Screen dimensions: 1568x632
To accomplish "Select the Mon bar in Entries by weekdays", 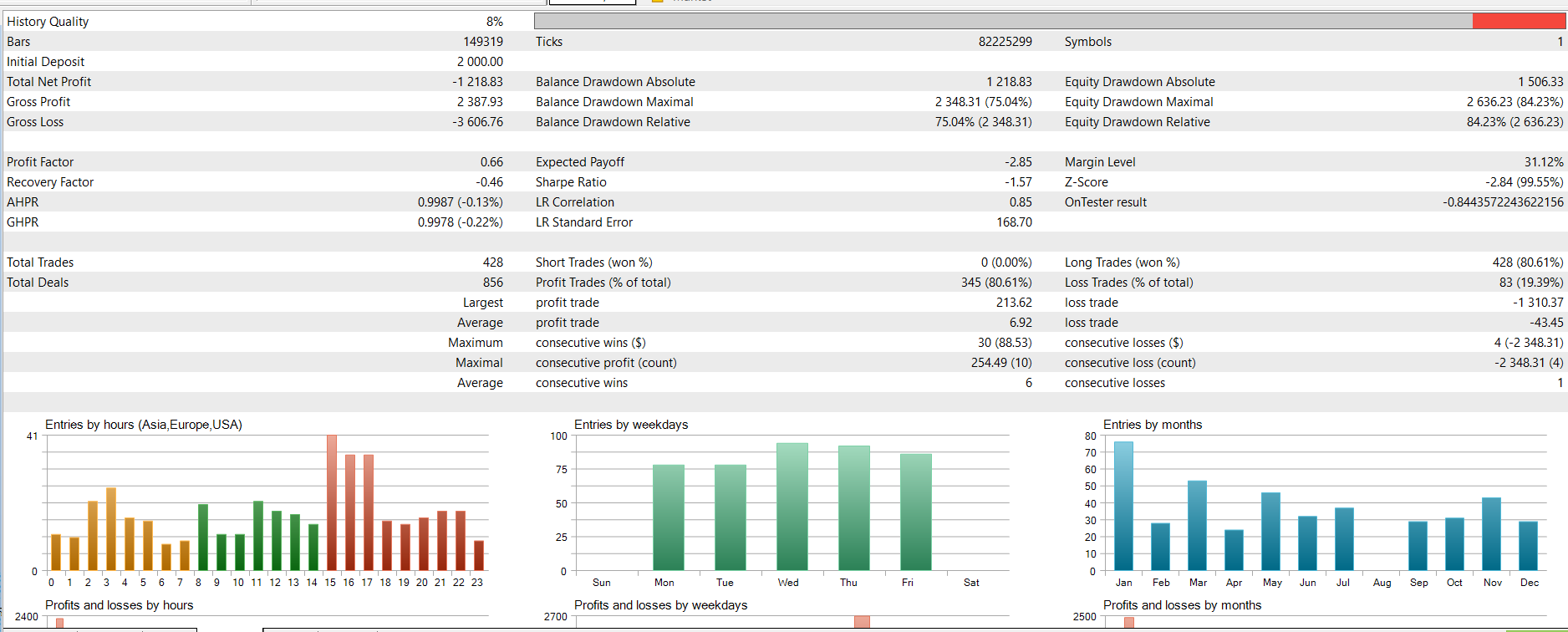I will click(669, 517).
